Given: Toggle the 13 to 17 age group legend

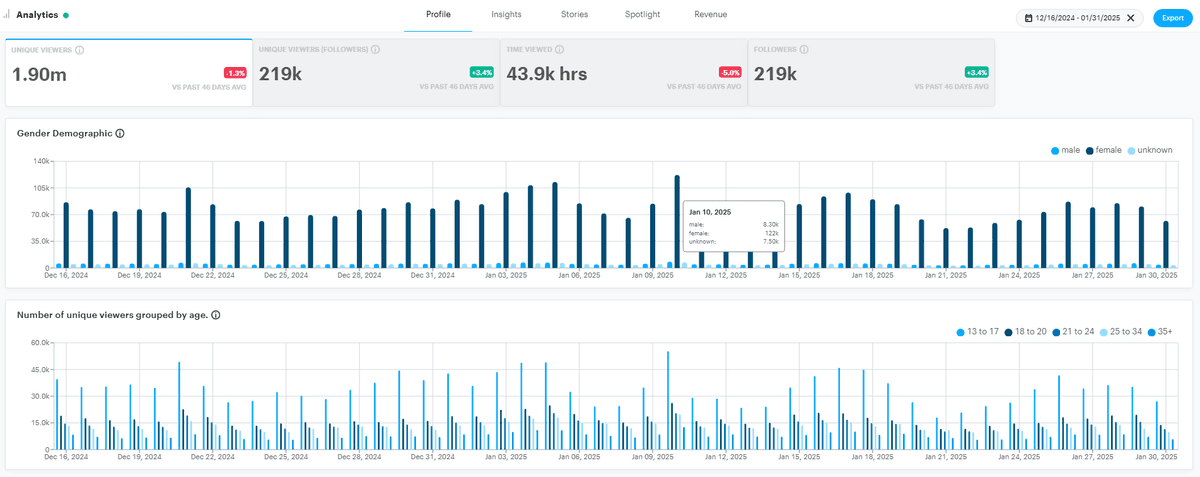Looking at the screenshot, I should click(x=979, y=331).
